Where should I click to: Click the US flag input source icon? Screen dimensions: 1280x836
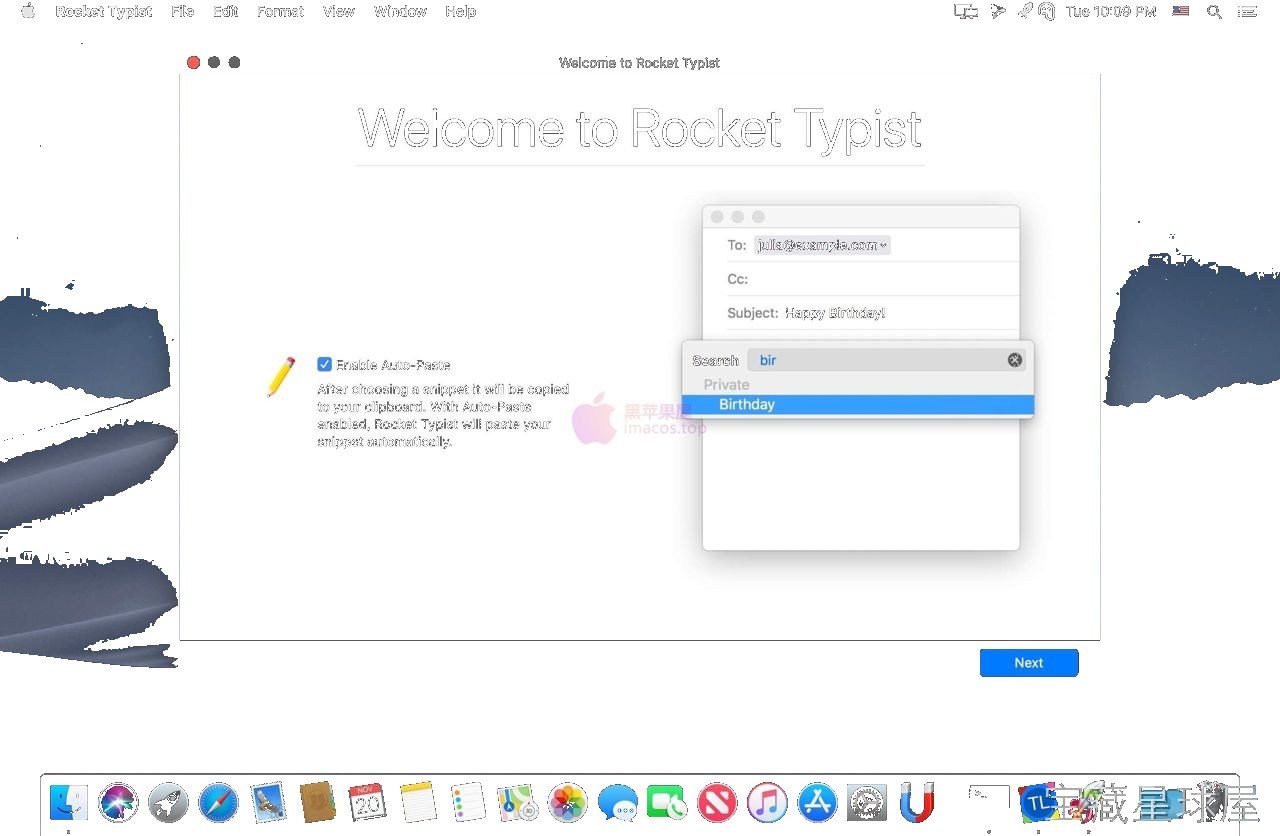click(x=1181, y=12)
